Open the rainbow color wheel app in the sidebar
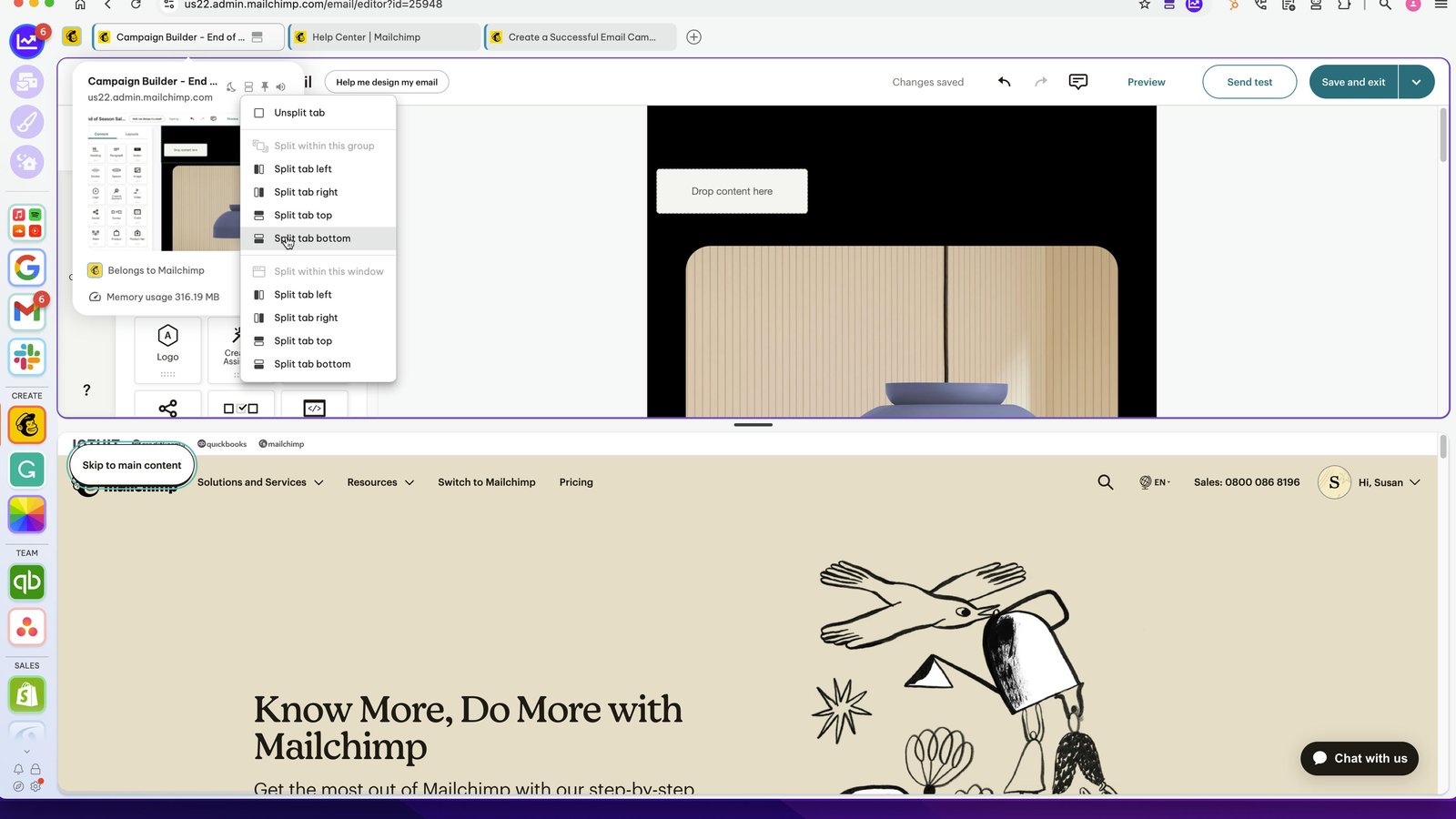1456x819 pixels. (x=27, y=515)
